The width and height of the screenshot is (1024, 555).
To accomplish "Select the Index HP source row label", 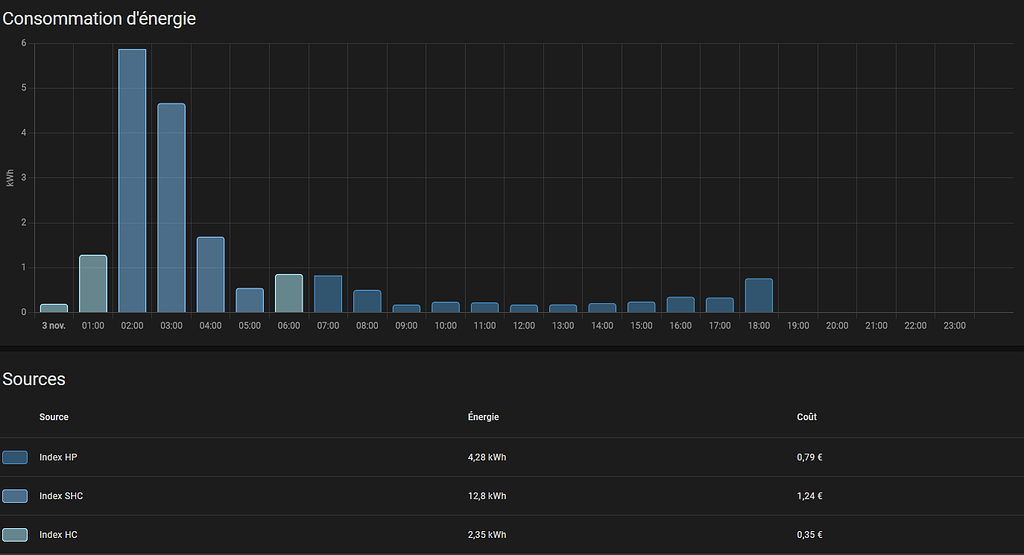I will click(x=58, y=457).
